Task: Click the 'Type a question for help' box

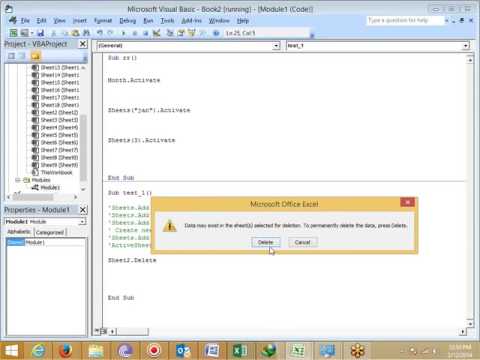Action: click(406, 20)
